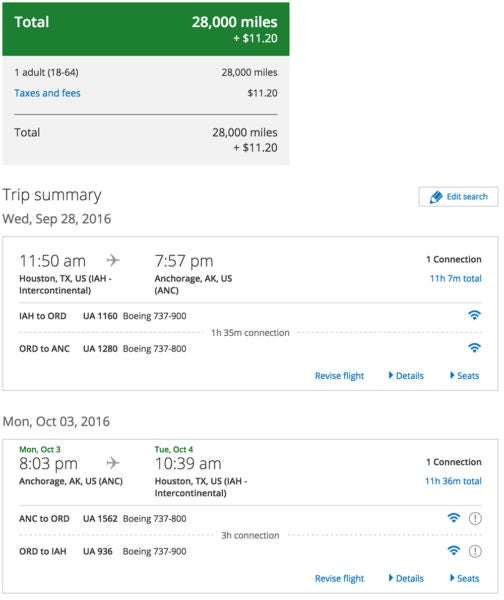The image size is (504, 600).
Task: Click Revise flight for Oct 03 trip
Action: click(x=339, y=578)
